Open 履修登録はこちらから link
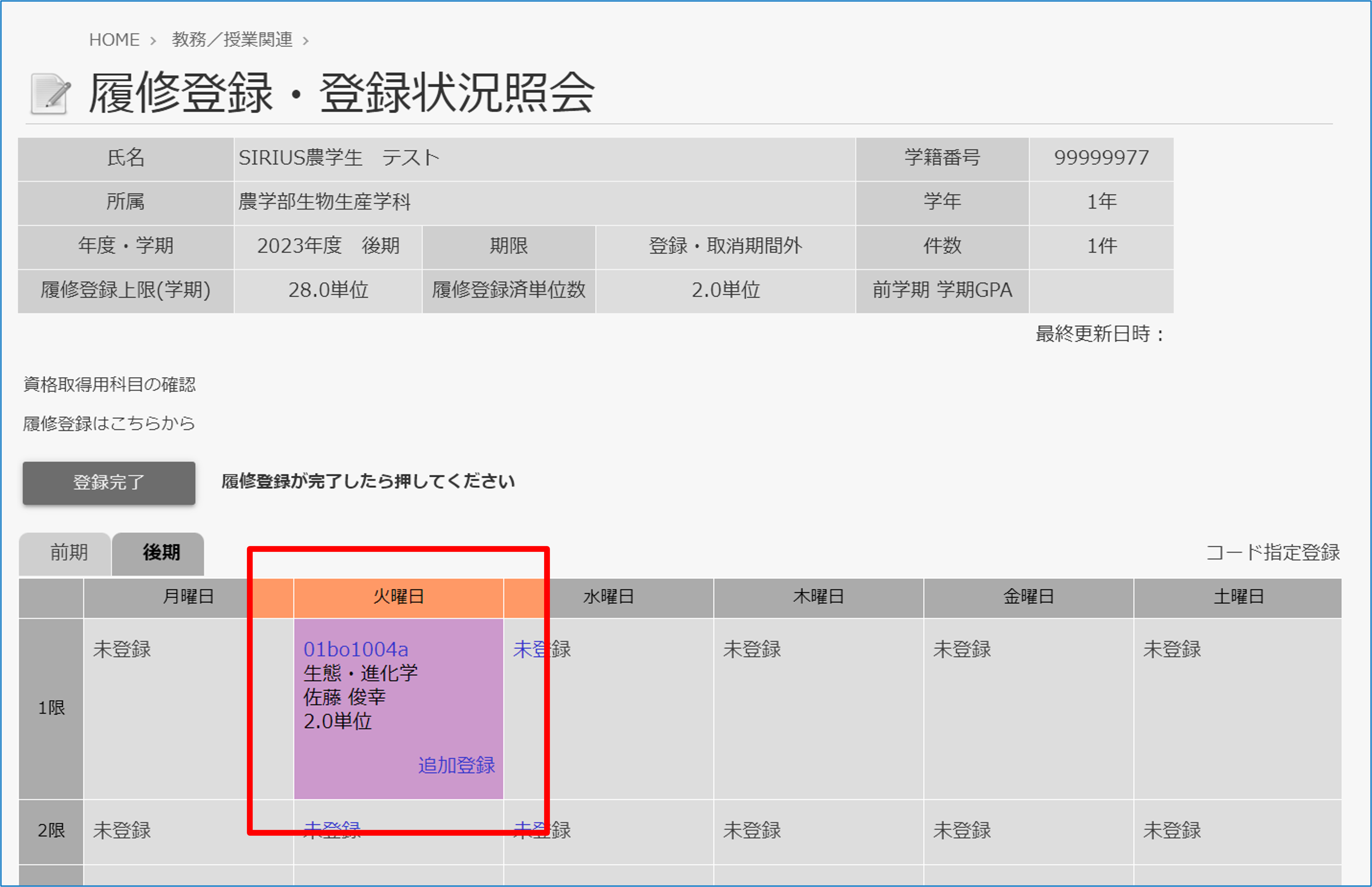The height and width of the screenshot is (887, 1372). coord(109,423)
